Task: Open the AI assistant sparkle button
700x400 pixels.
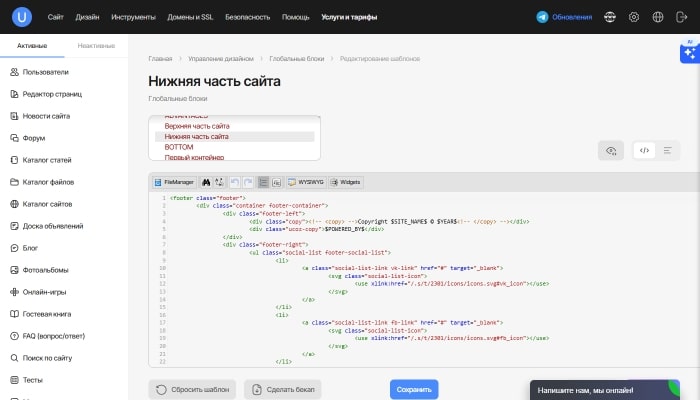Action: pyautogui.click(x=687, y=54)
